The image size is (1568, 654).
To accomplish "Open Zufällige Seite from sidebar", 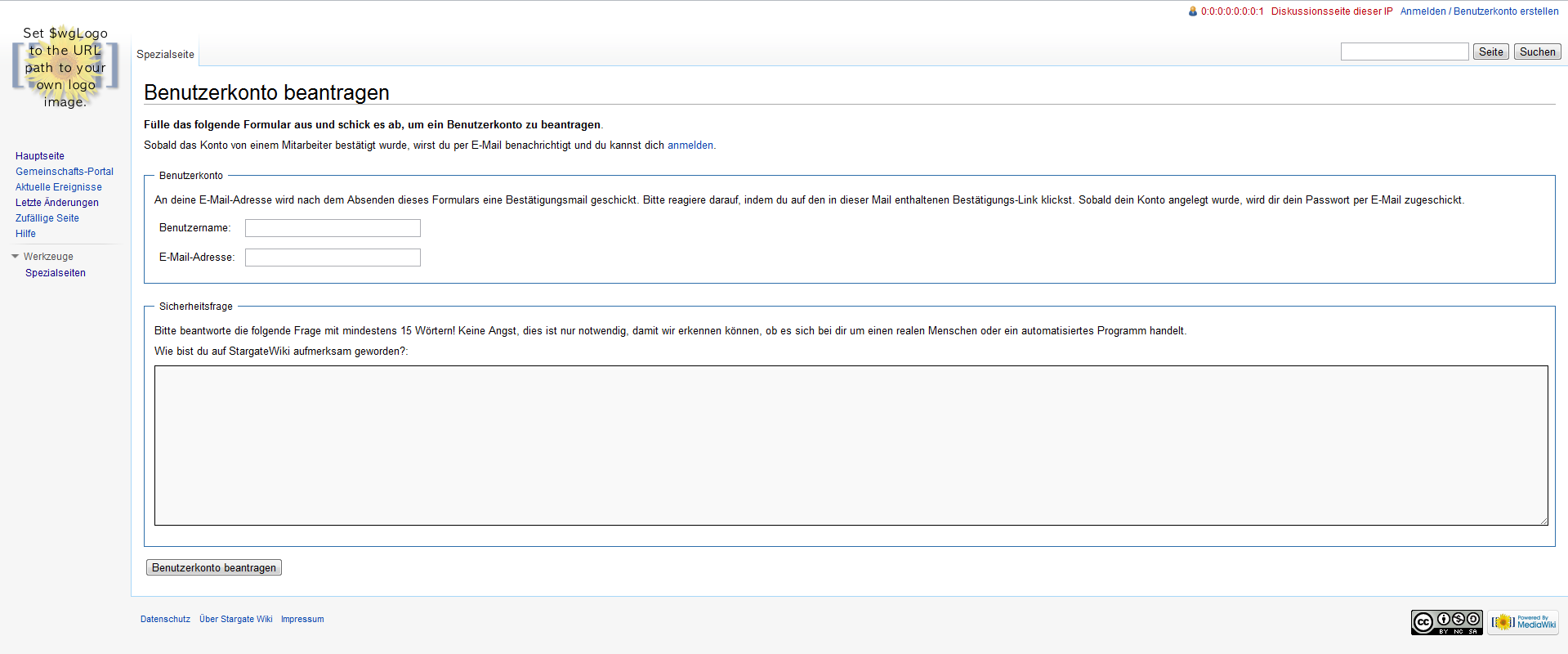I will click(47, 218).
